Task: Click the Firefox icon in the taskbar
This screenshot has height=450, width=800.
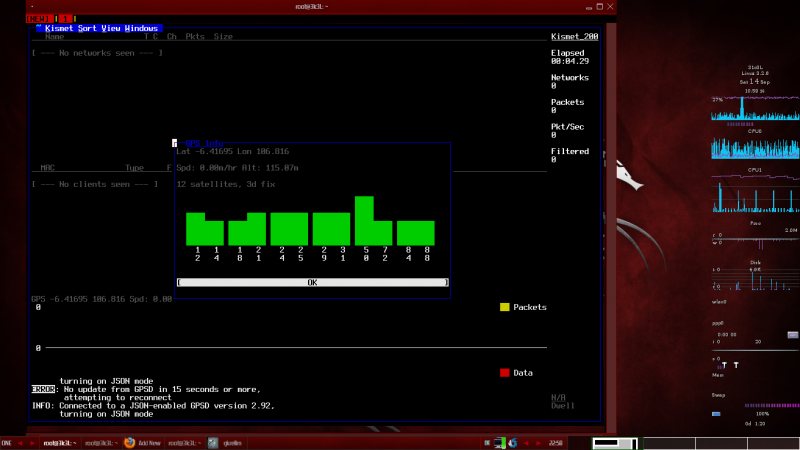Action: (129, 442)
